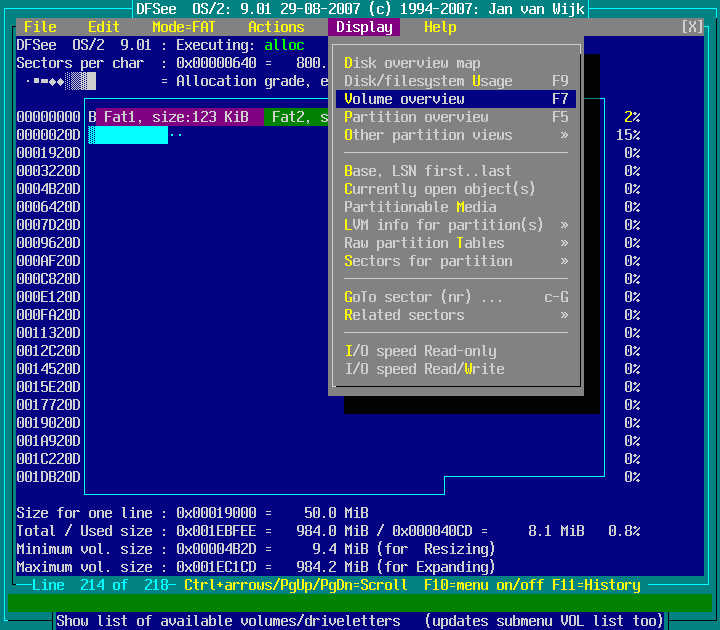Enable I/O speed Read-only
The height and width of the screenshot is (630, 720).
pyautogui.click(x=420, y=351)
